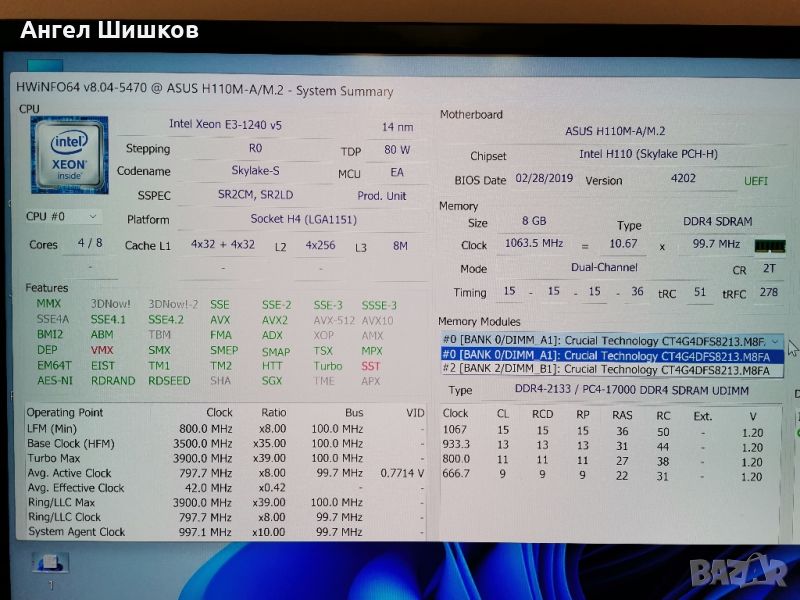Click the HWiNFO64 System Summary title bar
The image size is (800, 600).
point(204,89)
